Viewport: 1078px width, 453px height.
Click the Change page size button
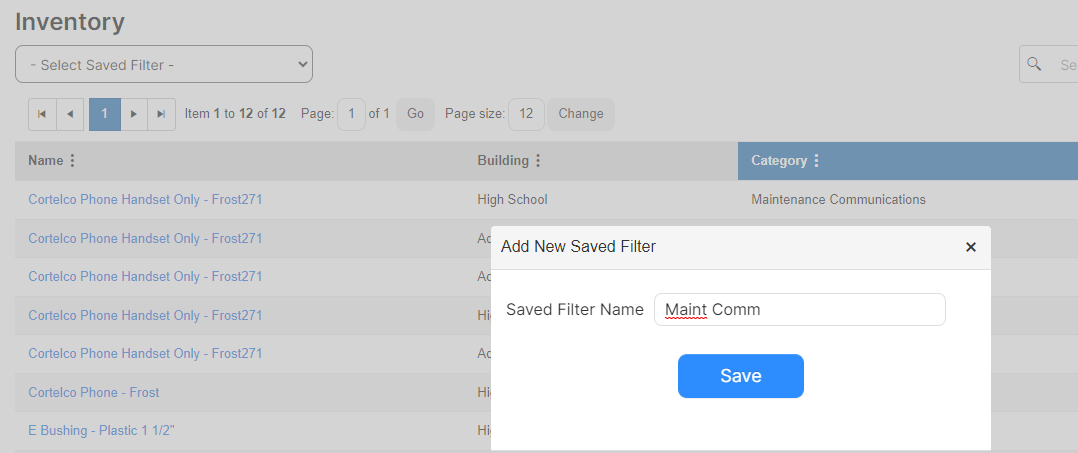pyautogui.click(x=581, y=114)
